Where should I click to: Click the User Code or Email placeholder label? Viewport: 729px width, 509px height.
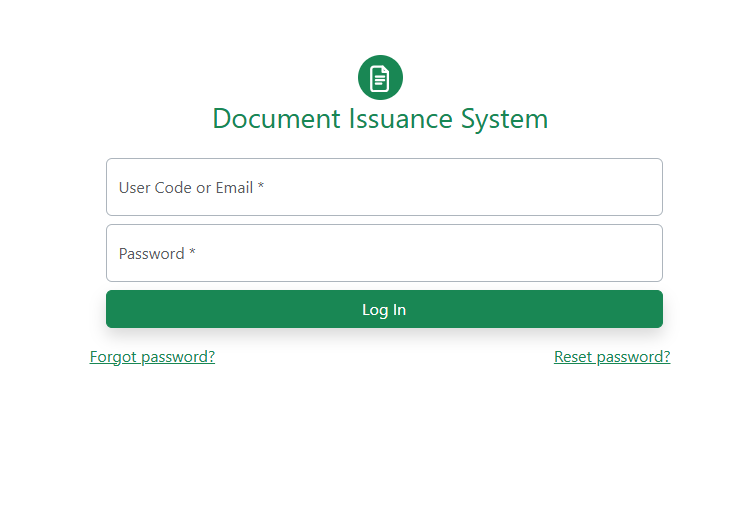click(x=191, y=187)
